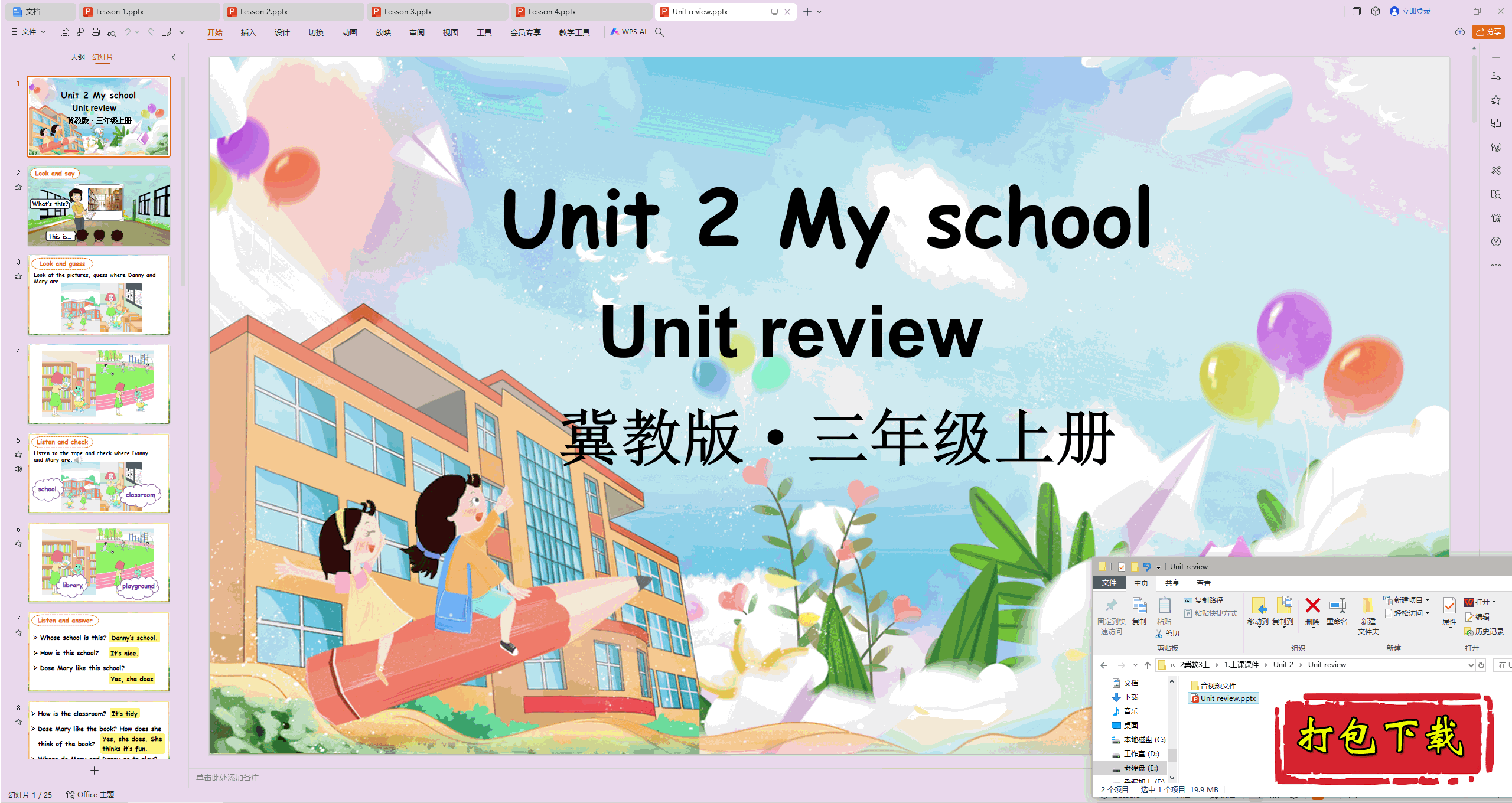Open the design tools icon in sidebar
Viewport: 1512px width, 803px height.
tap(1496, 171)
